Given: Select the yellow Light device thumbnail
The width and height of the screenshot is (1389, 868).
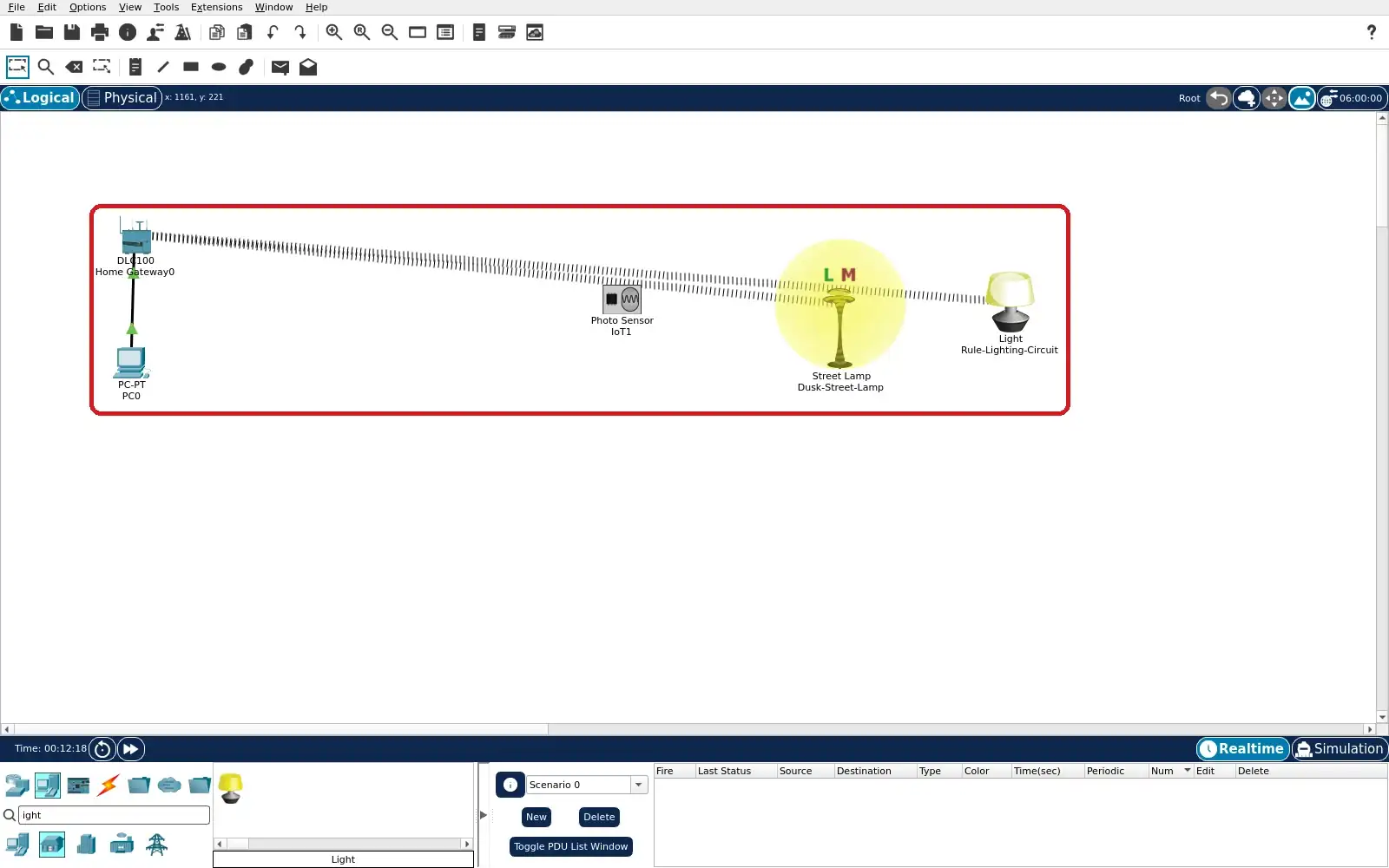Looking at the screenshot, I should point(231,787).
